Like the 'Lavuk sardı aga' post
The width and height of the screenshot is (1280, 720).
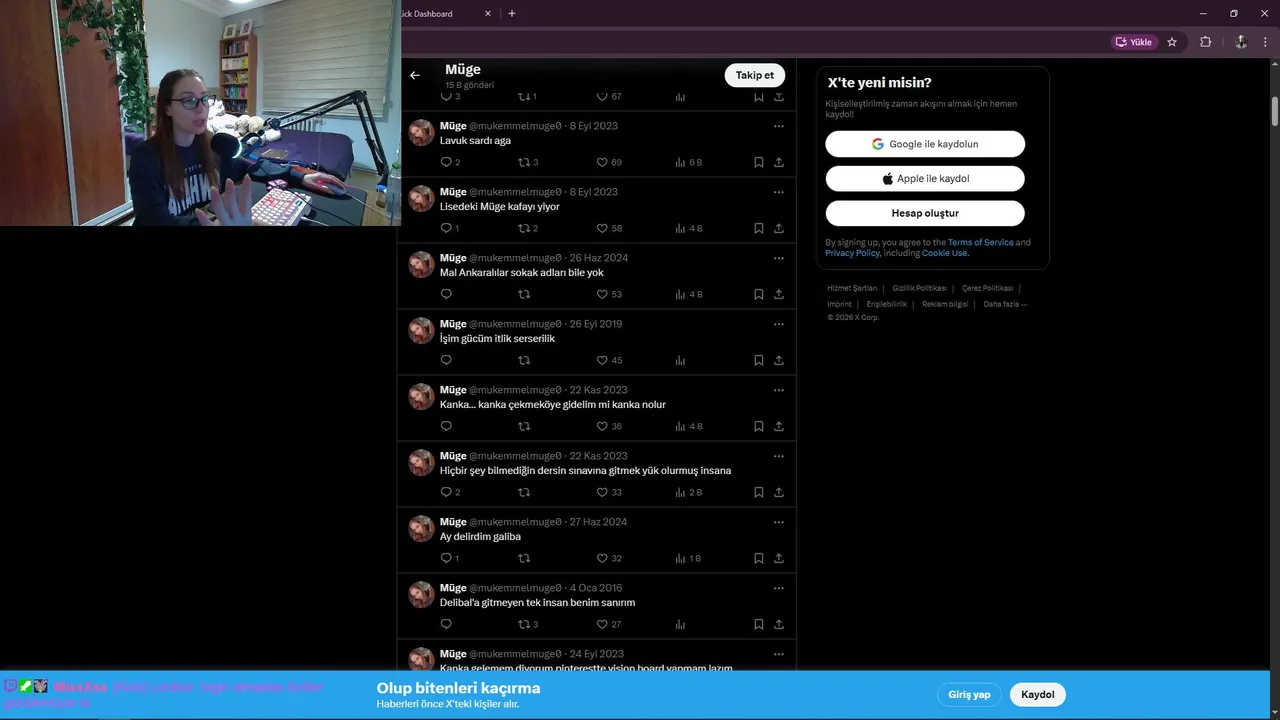point(602,162)
